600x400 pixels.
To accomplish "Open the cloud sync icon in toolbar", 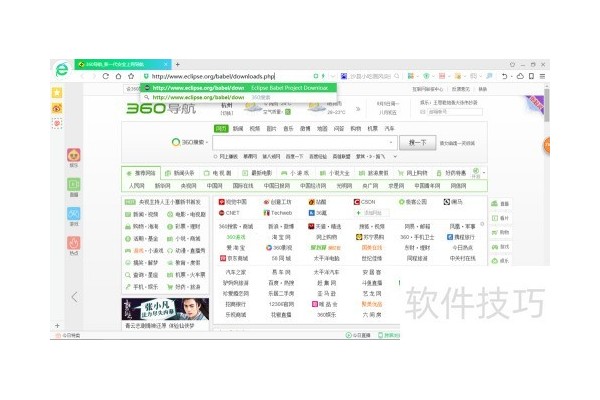I will (x=520, y=76).
